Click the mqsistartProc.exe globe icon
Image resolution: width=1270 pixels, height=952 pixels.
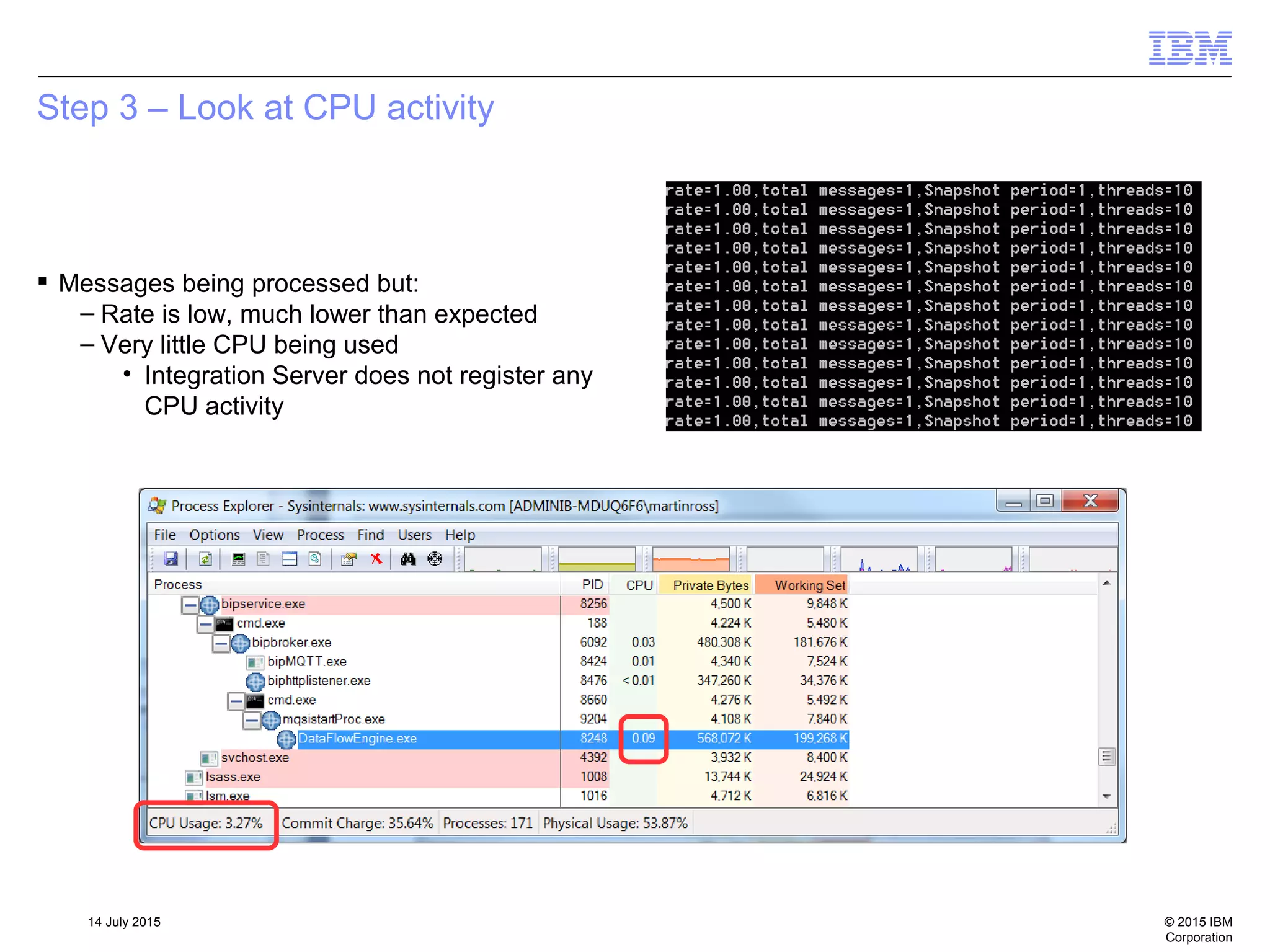point(271,720)
